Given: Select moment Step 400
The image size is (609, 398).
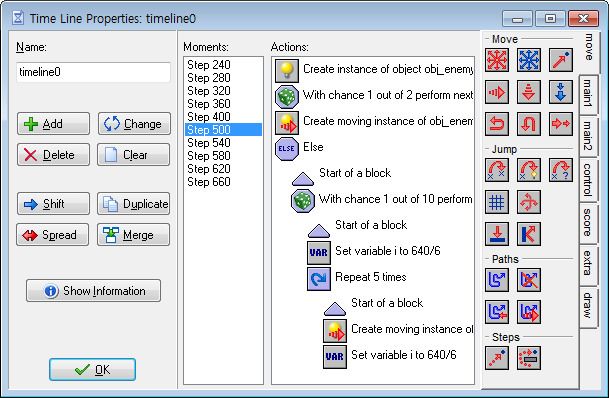Looking at the screenshot, I should coord(223,117).
